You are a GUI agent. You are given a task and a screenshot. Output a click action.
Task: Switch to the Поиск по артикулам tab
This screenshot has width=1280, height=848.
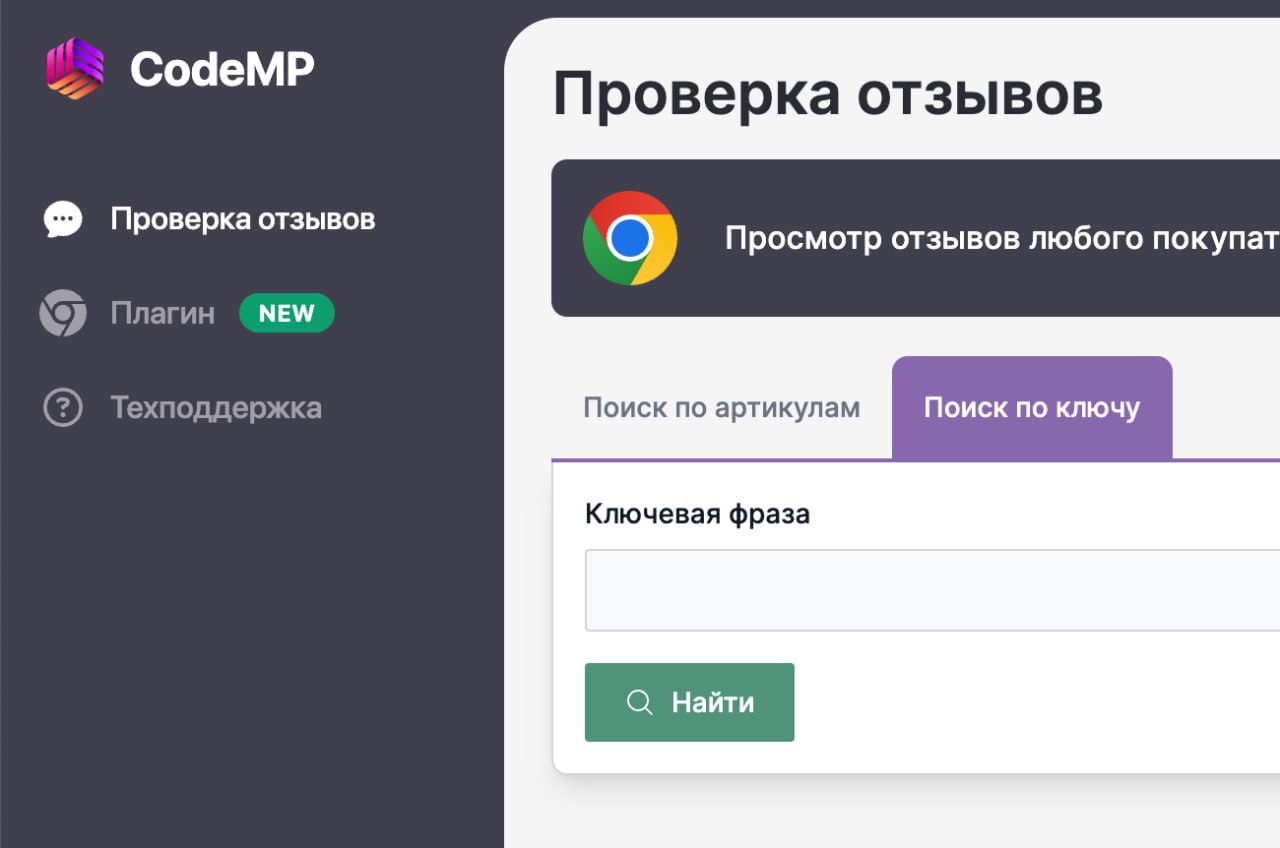(721, 408)
